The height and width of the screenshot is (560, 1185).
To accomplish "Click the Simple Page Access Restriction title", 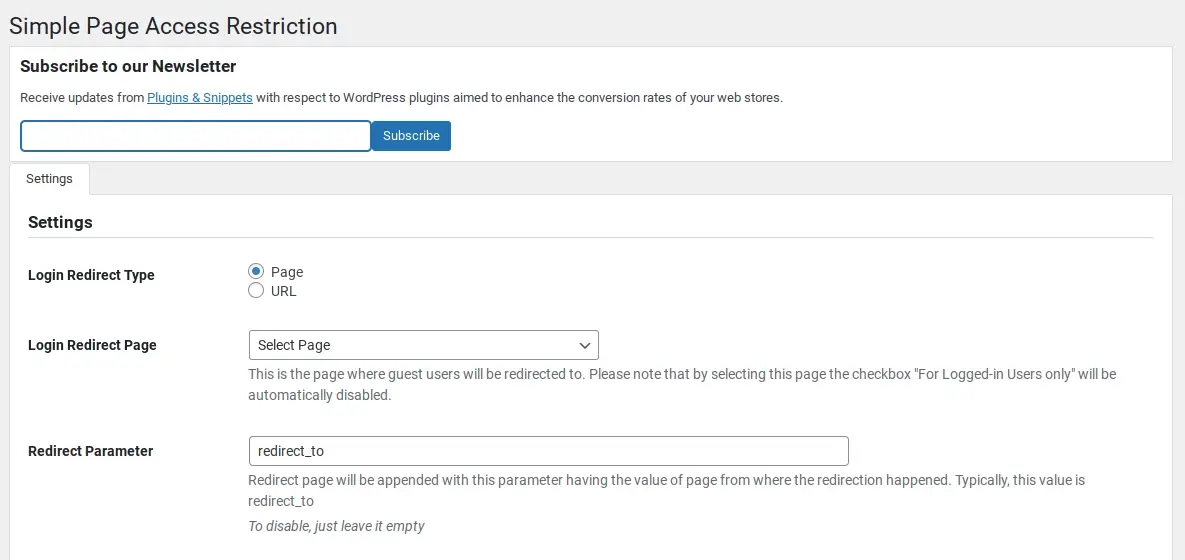I will click(x=173, y=26).
